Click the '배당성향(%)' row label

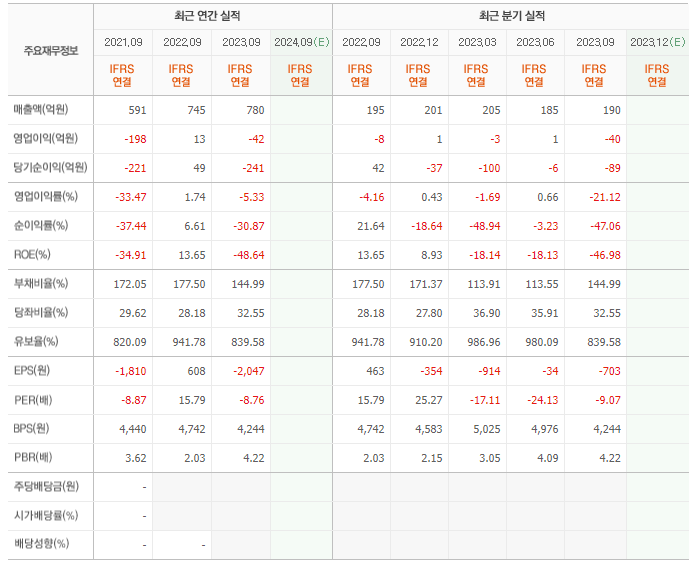[x=41, y=543]
